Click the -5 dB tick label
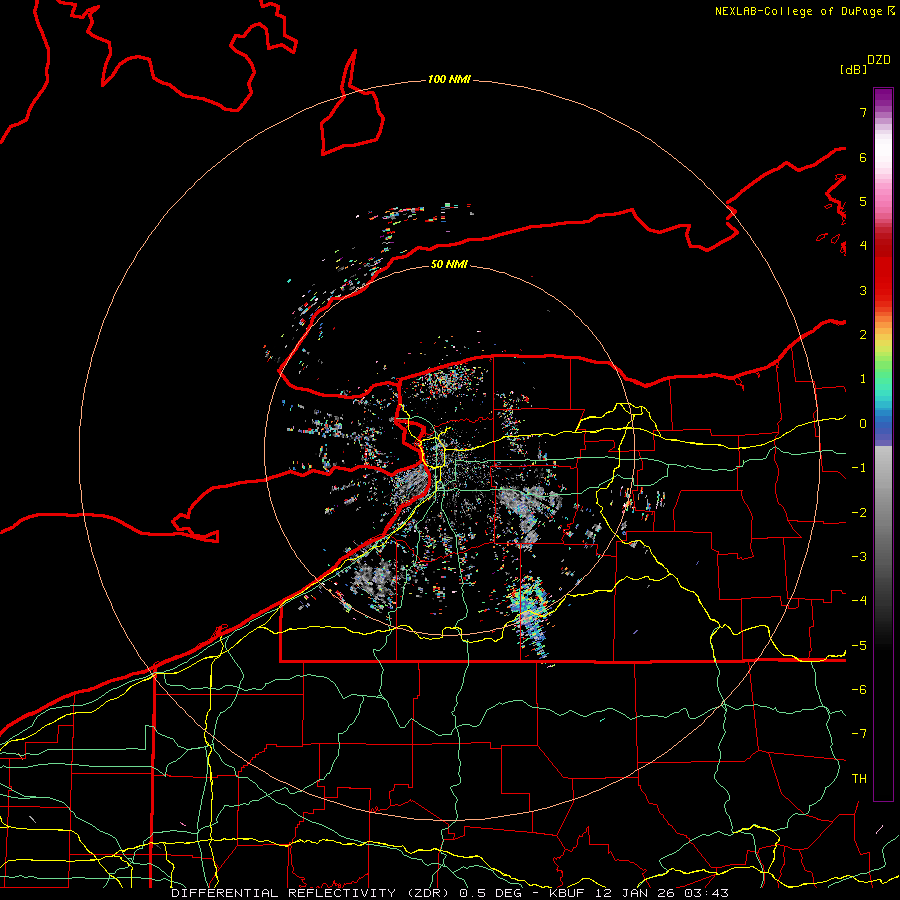Image resolution: width=900 pixels, height=900 pixels. 859,645
